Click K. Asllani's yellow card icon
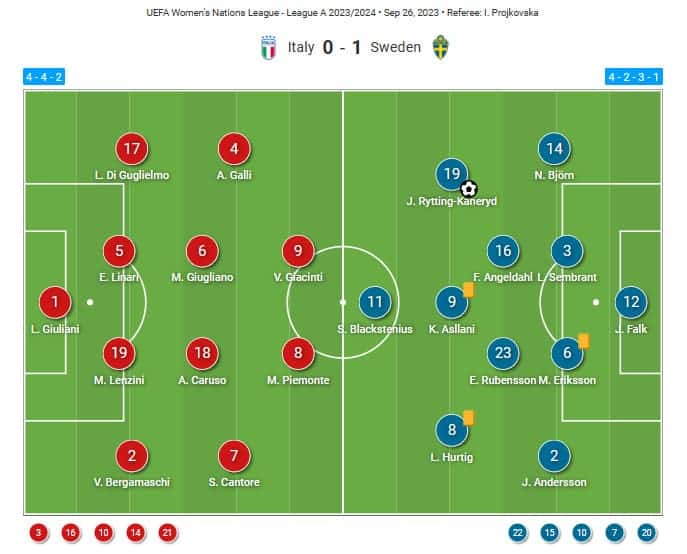Viewport: 687px width, 554px height. (468, 289)
